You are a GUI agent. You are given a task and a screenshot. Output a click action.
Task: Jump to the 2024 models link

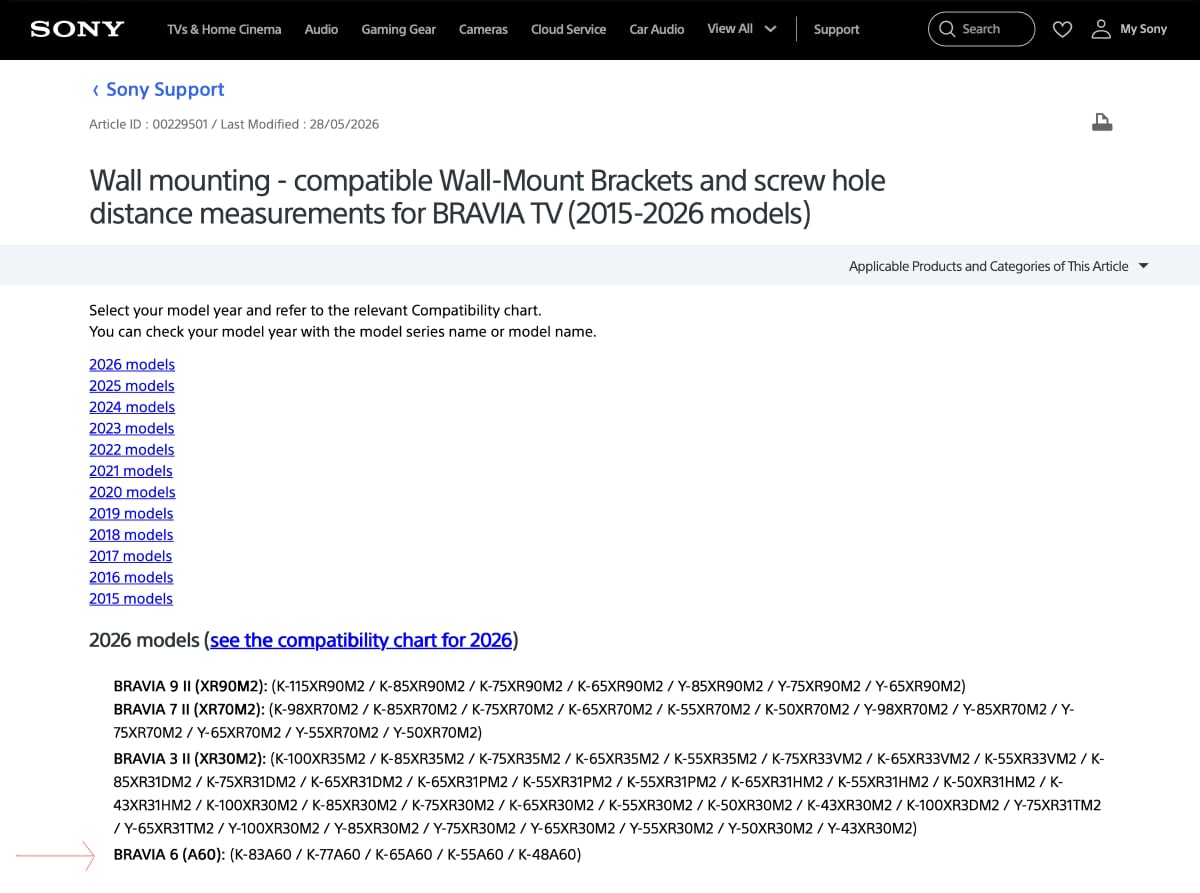coord(132,407)
